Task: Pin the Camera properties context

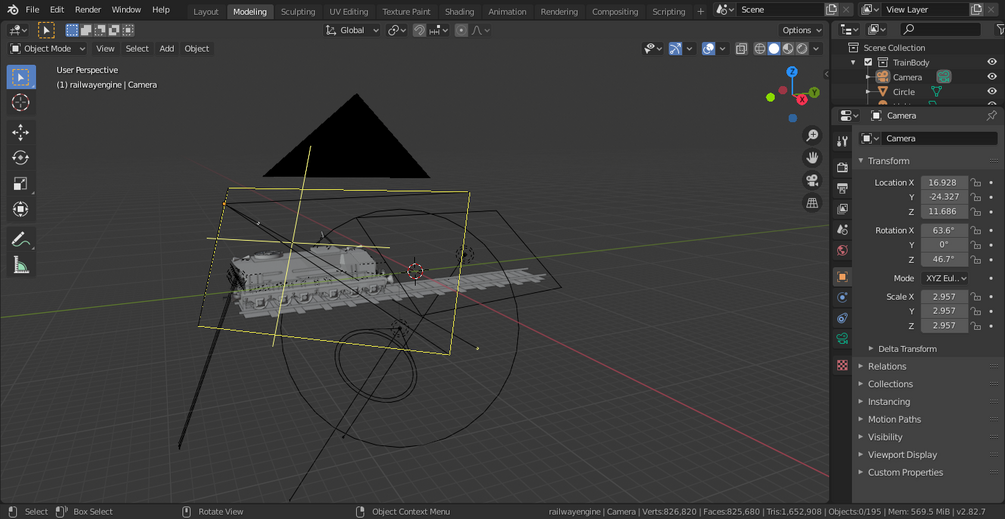Action: 992,115
